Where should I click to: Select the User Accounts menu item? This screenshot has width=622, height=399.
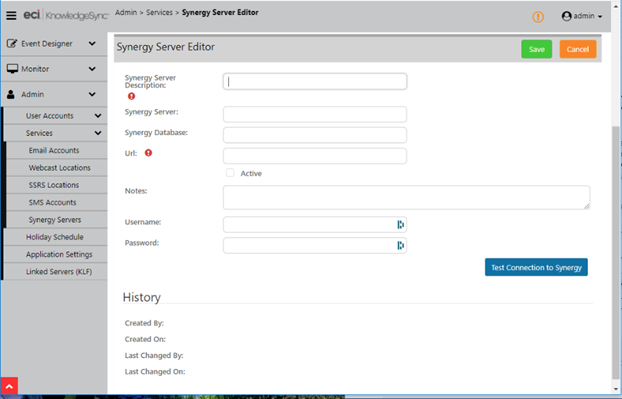pos(50,115)
